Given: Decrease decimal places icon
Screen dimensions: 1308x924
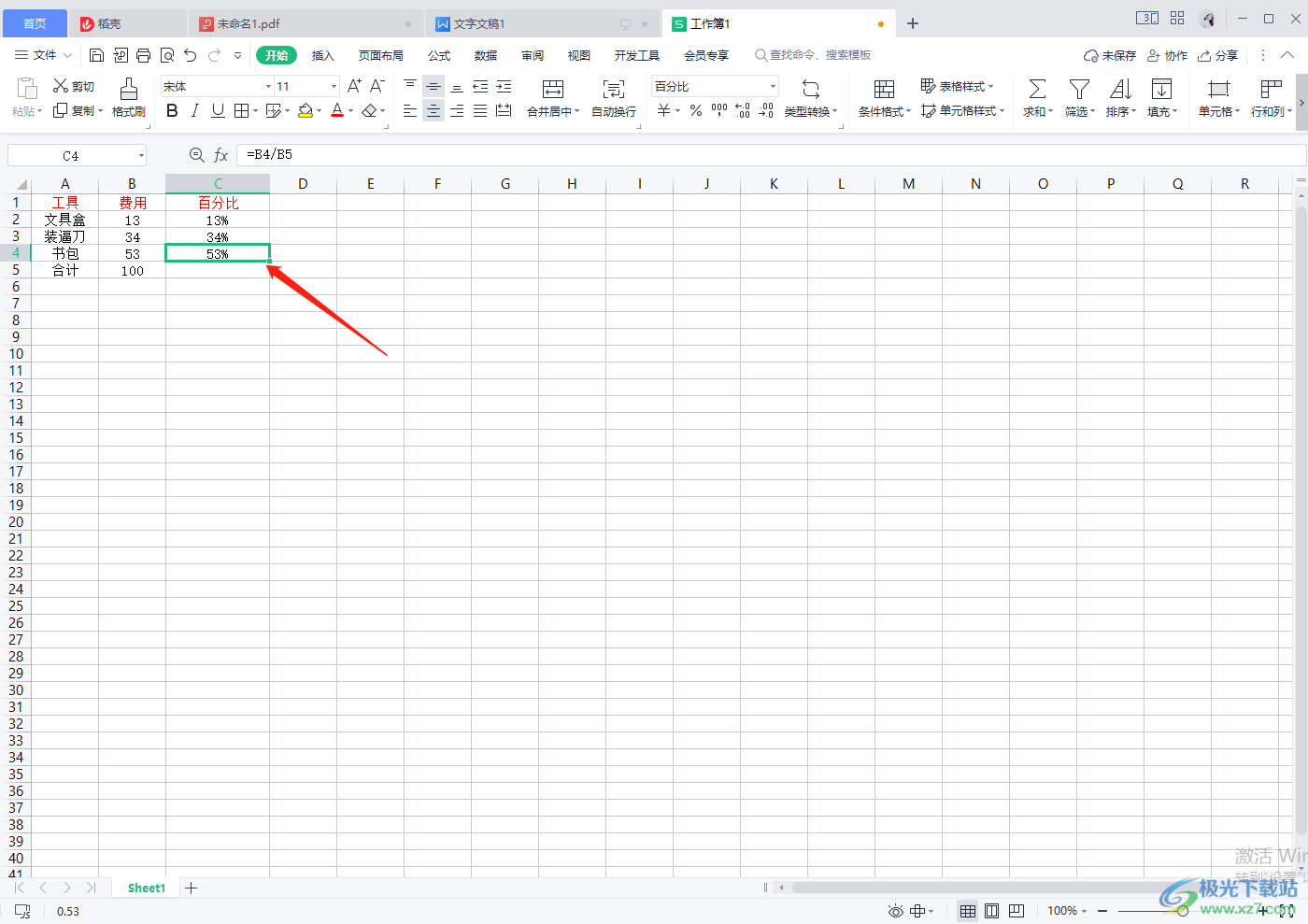Looking at the screenshot, I should tap(766, 111).
